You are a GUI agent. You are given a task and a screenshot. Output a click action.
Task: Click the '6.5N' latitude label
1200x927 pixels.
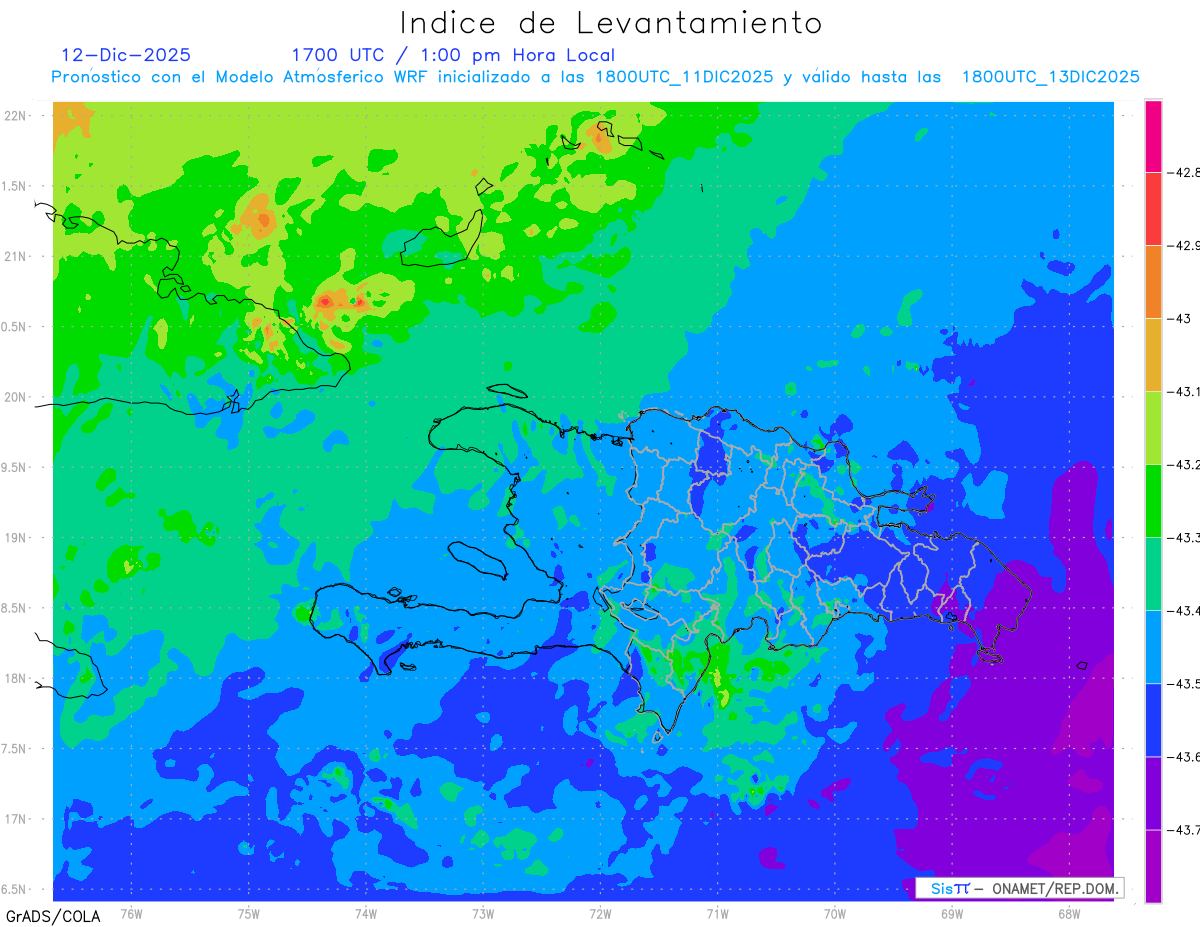click(x=15, y=889)
